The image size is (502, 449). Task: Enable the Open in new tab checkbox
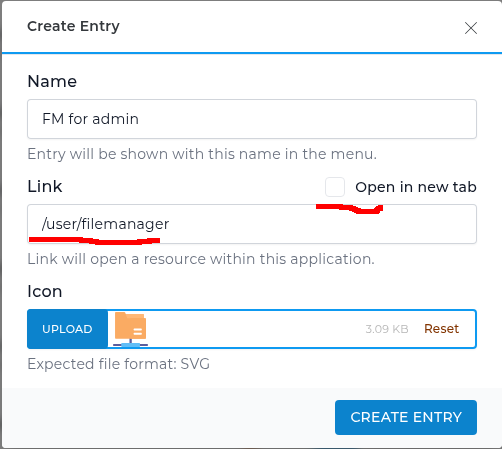point(335,187)
